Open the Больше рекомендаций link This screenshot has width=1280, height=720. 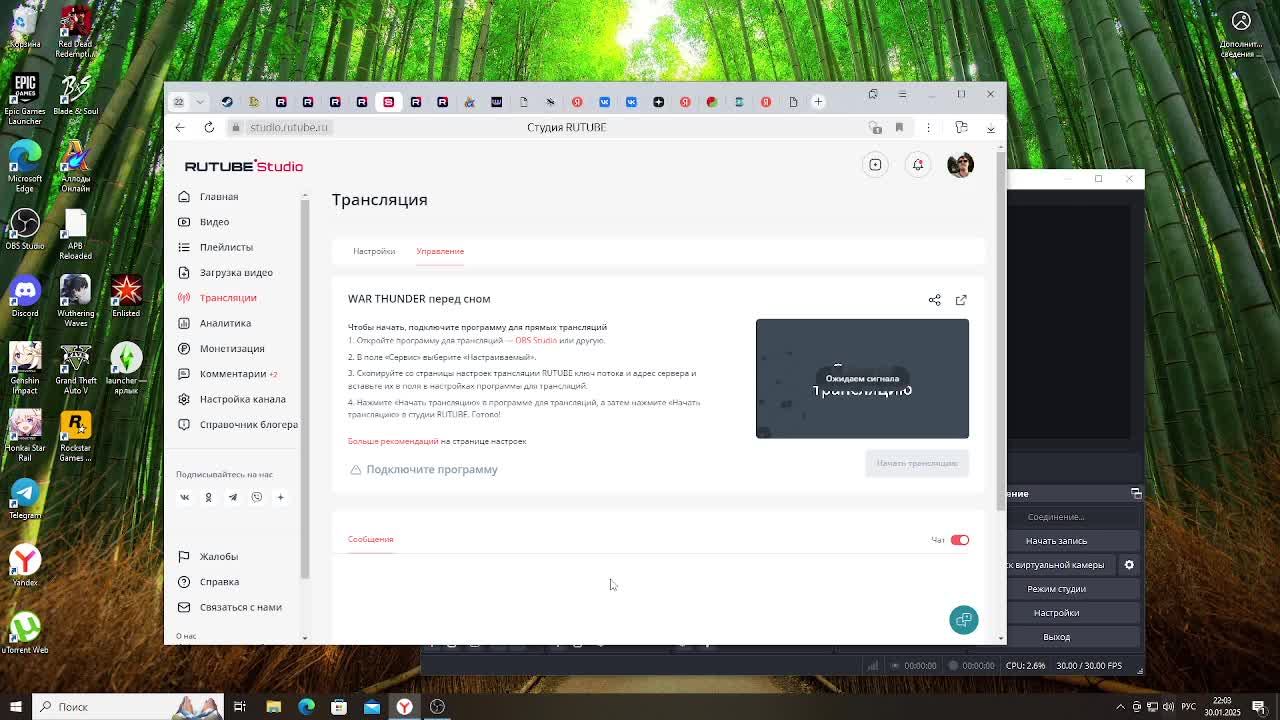tap(393, 441)
